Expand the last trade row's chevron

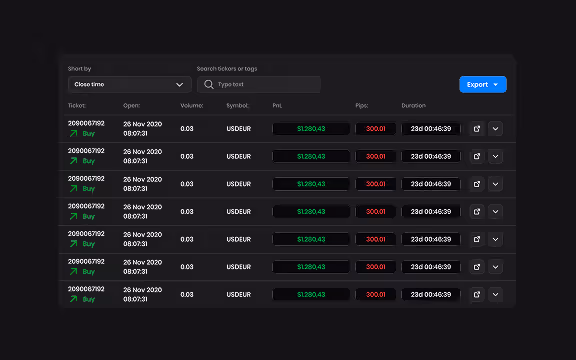pos(495,295)
